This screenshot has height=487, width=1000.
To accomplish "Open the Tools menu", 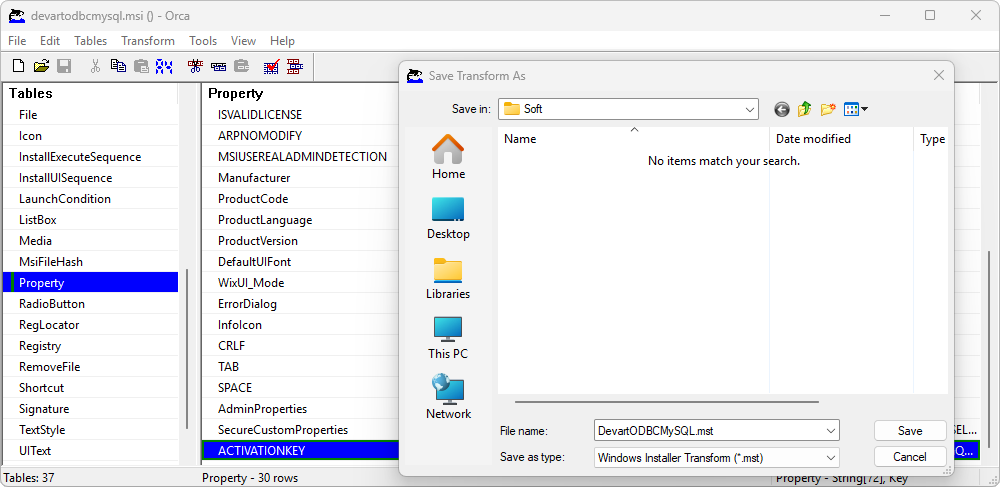I will 203,41.
